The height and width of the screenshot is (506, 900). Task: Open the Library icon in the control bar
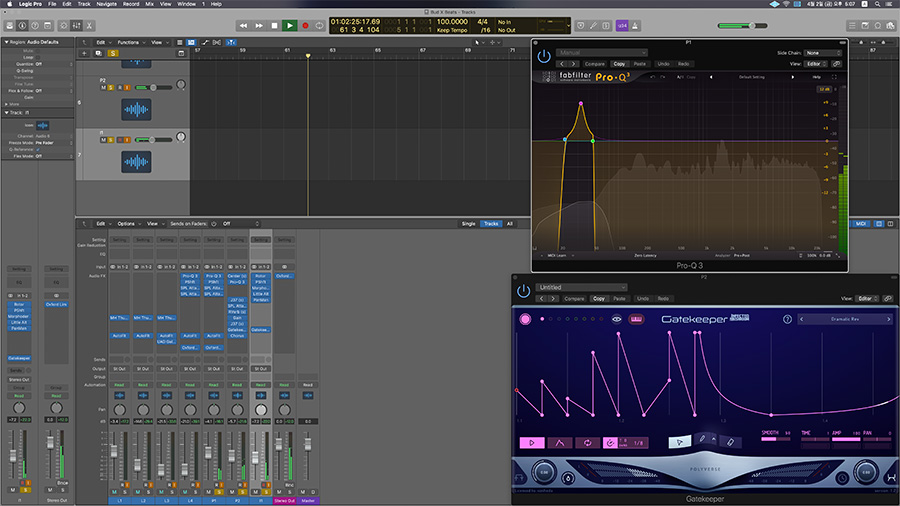pos(10,26)
